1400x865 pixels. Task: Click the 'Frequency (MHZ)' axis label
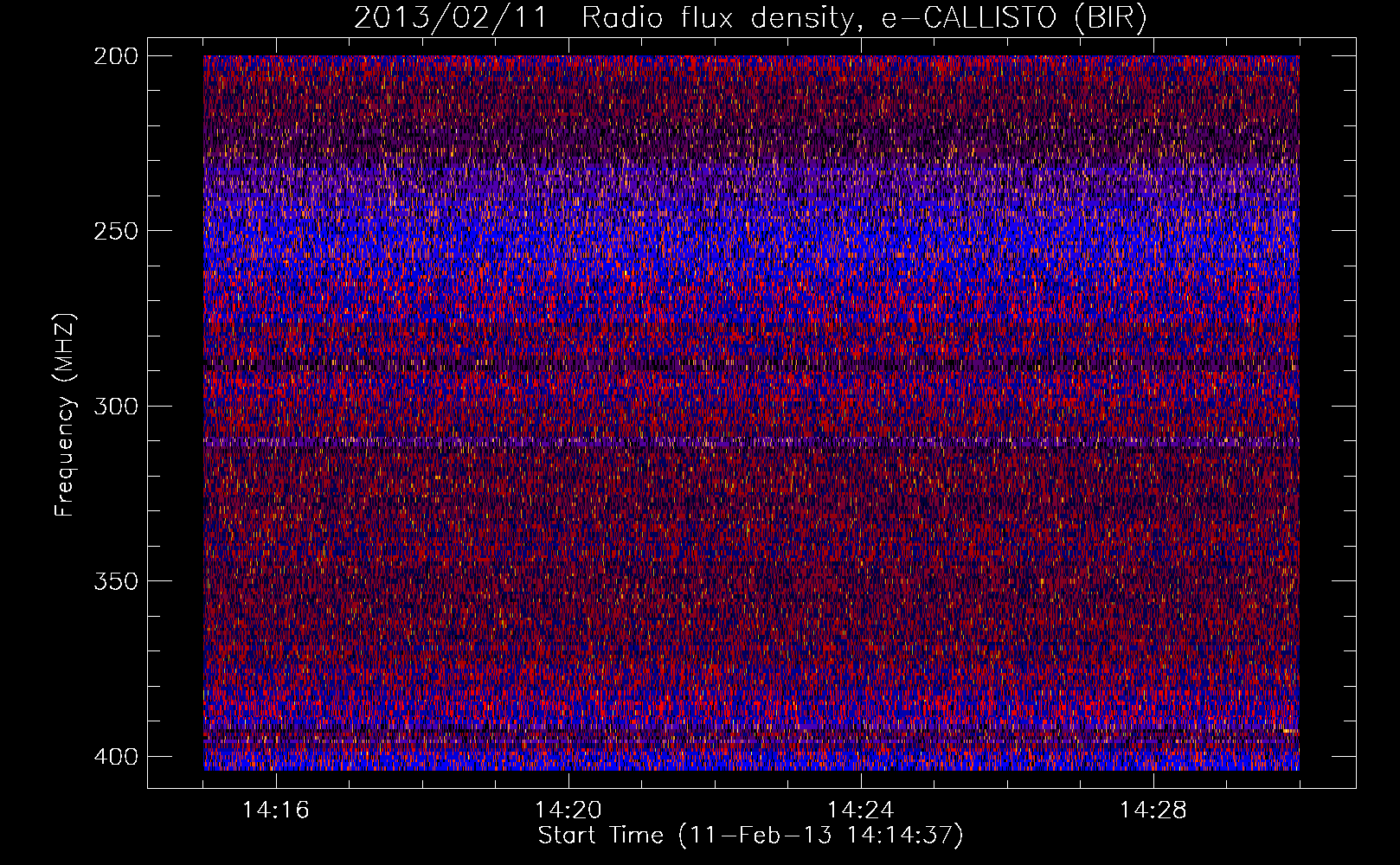[x=65, y=415]
